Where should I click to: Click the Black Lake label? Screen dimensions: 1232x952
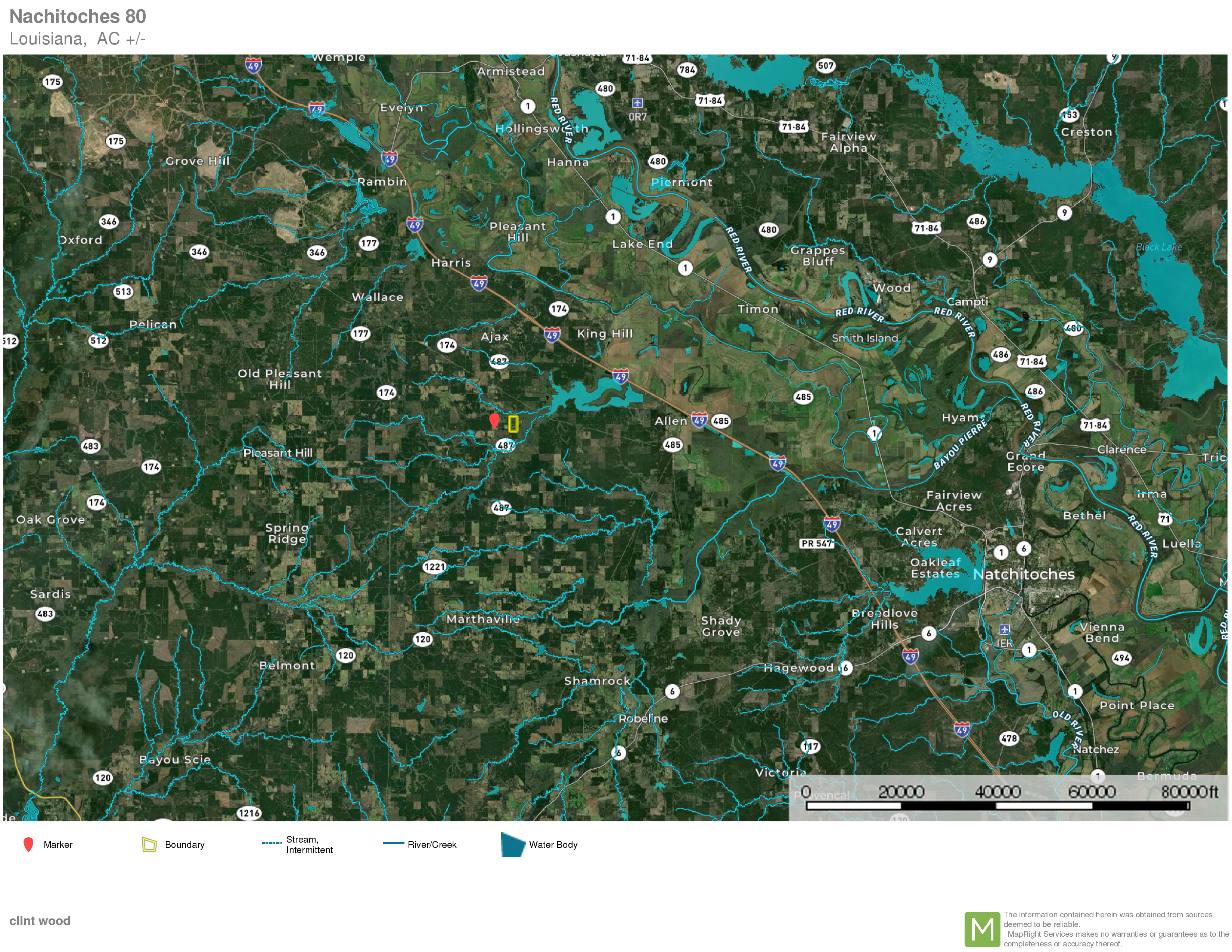(x=1159, y=247)
